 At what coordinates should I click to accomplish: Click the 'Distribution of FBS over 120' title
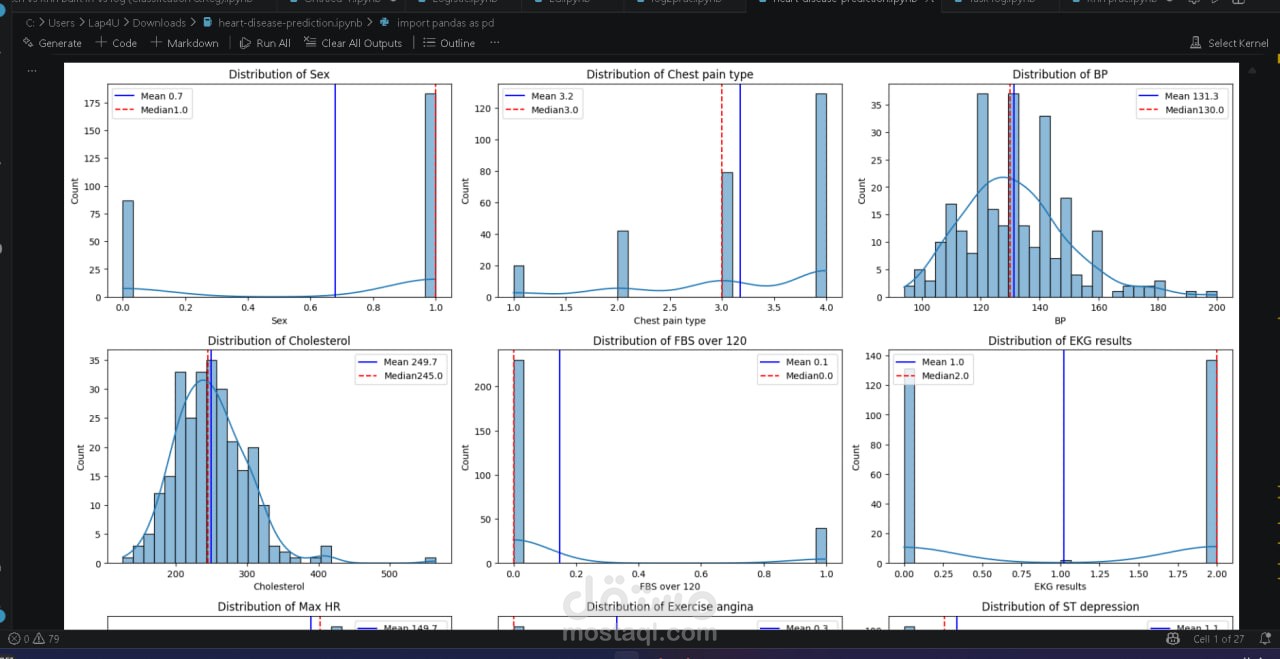click(x=670, y=341)
